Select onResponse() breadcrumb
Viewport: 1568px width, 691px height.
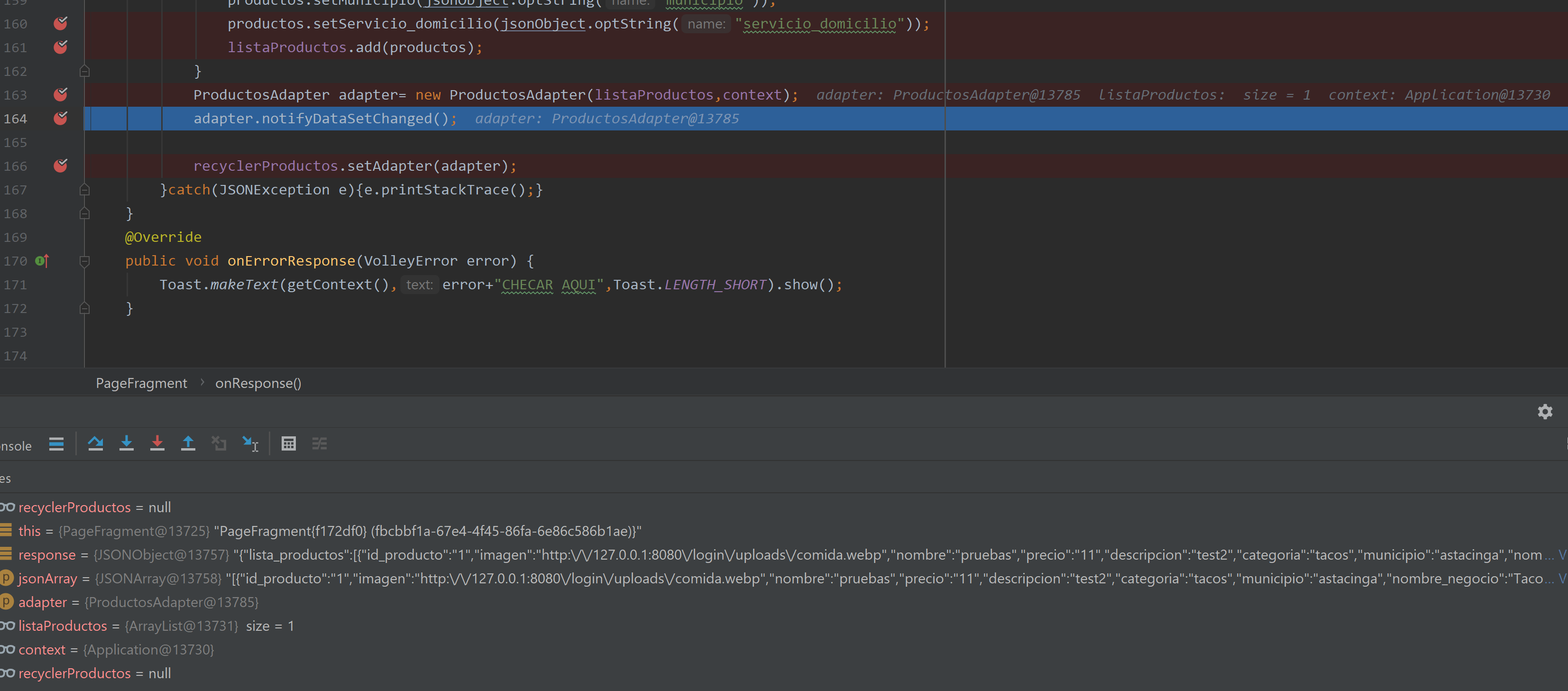[x=258, y=384]
